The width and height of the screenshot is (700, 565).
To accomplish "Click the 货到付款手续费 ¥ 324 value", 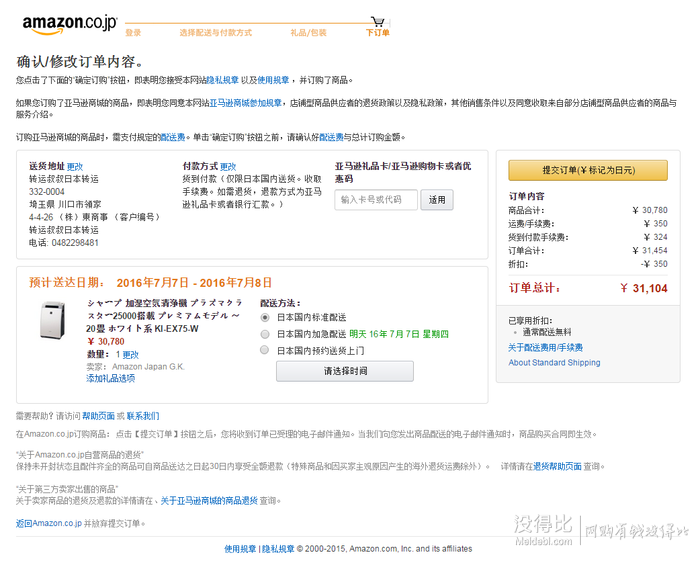I will (x=655, y=237).
